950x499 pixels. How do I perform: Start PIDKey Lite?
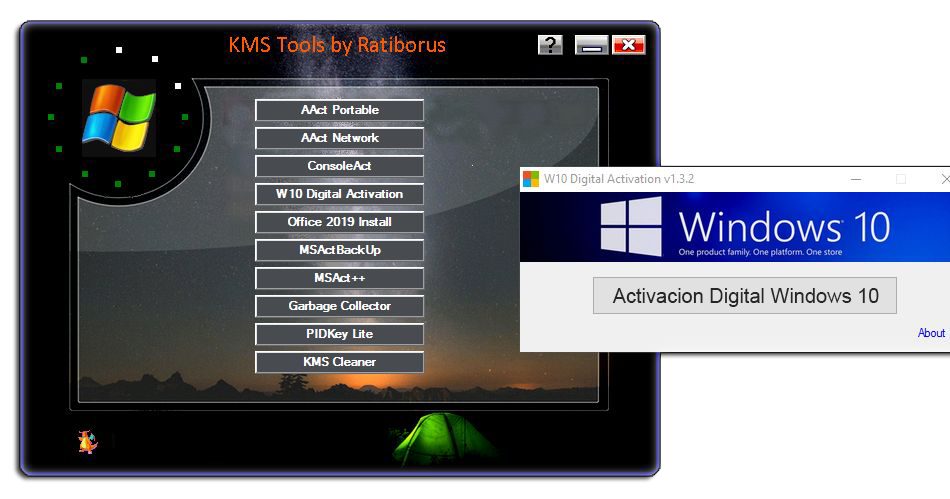pyautogui.click(x=339, y=334)
